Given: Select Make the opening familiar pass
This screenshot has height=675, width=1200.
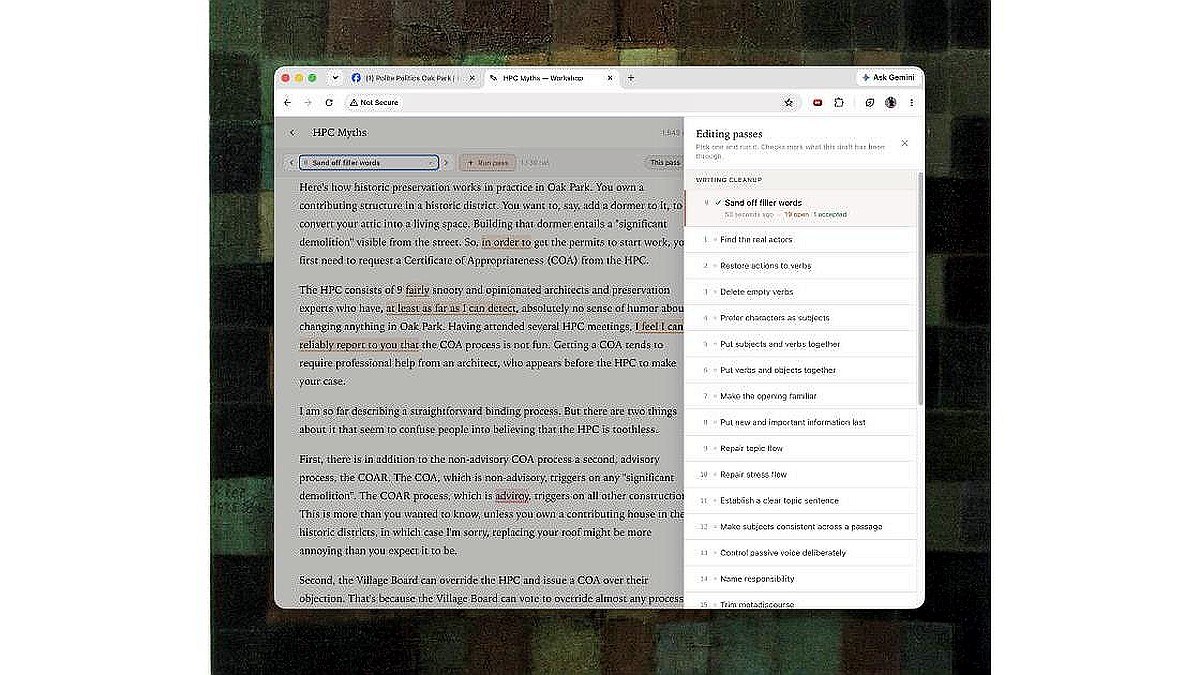Looking at the screenshot, I should pos(800,396).
